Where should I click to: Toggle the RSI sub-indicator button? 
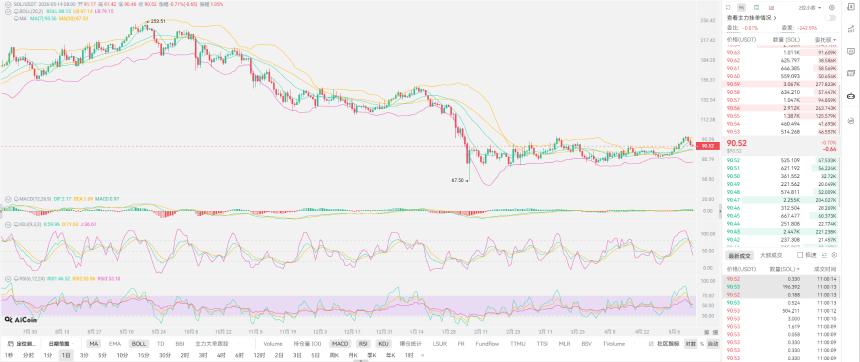tap(363, 344)
